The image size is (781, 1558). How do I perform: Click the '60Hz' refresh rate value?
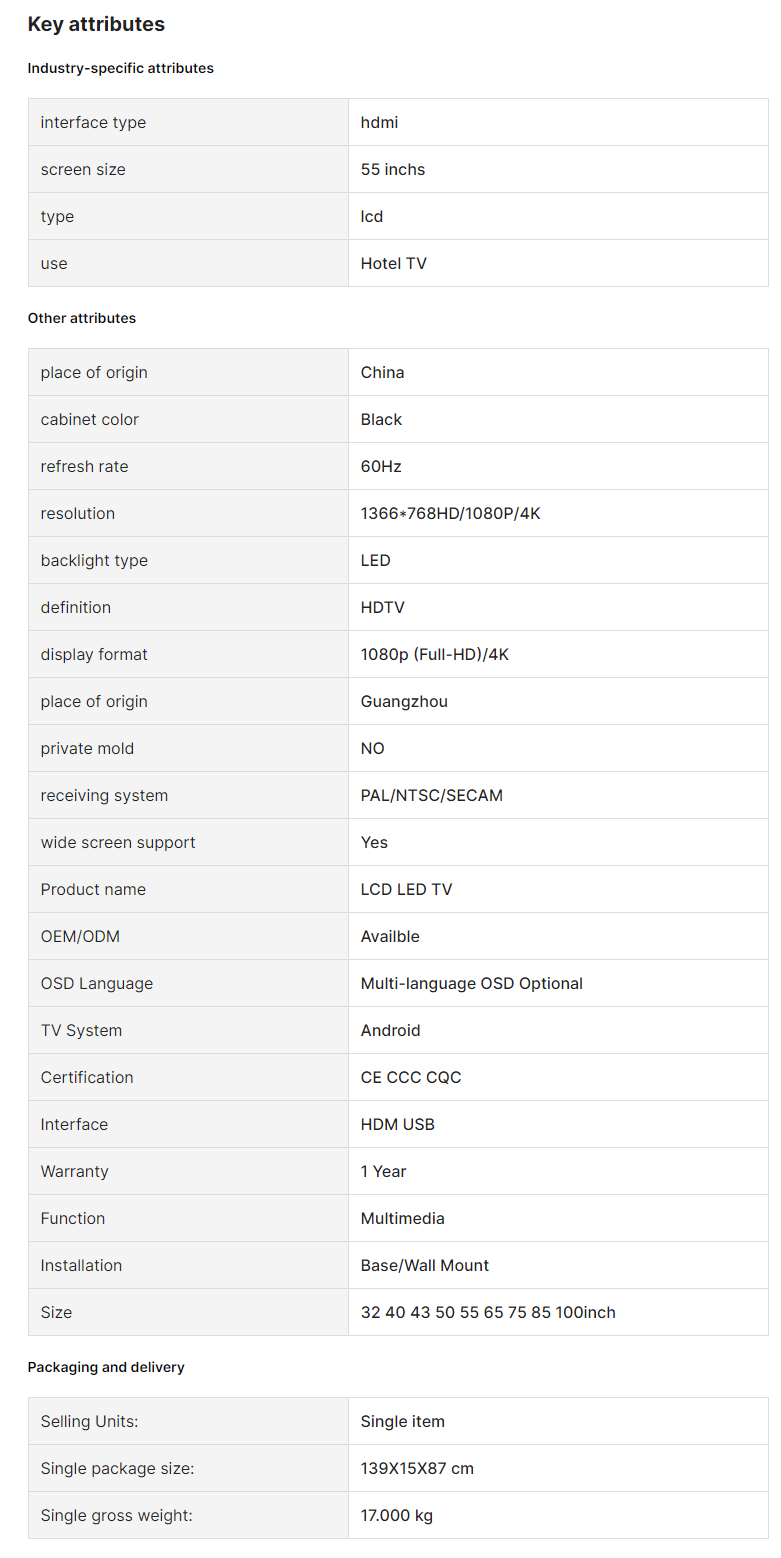point(381,466)
